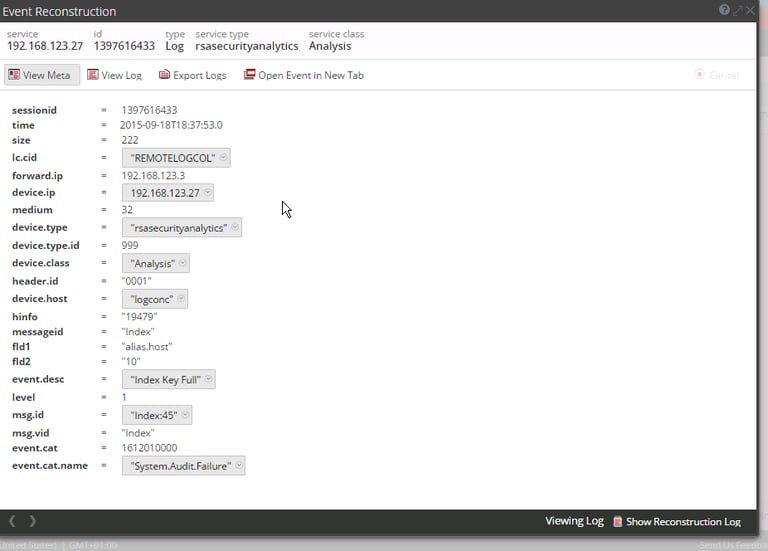Click the "Index Key Full" meta value
The height and width of the screenshot is (551, 768).
point(166,380)
